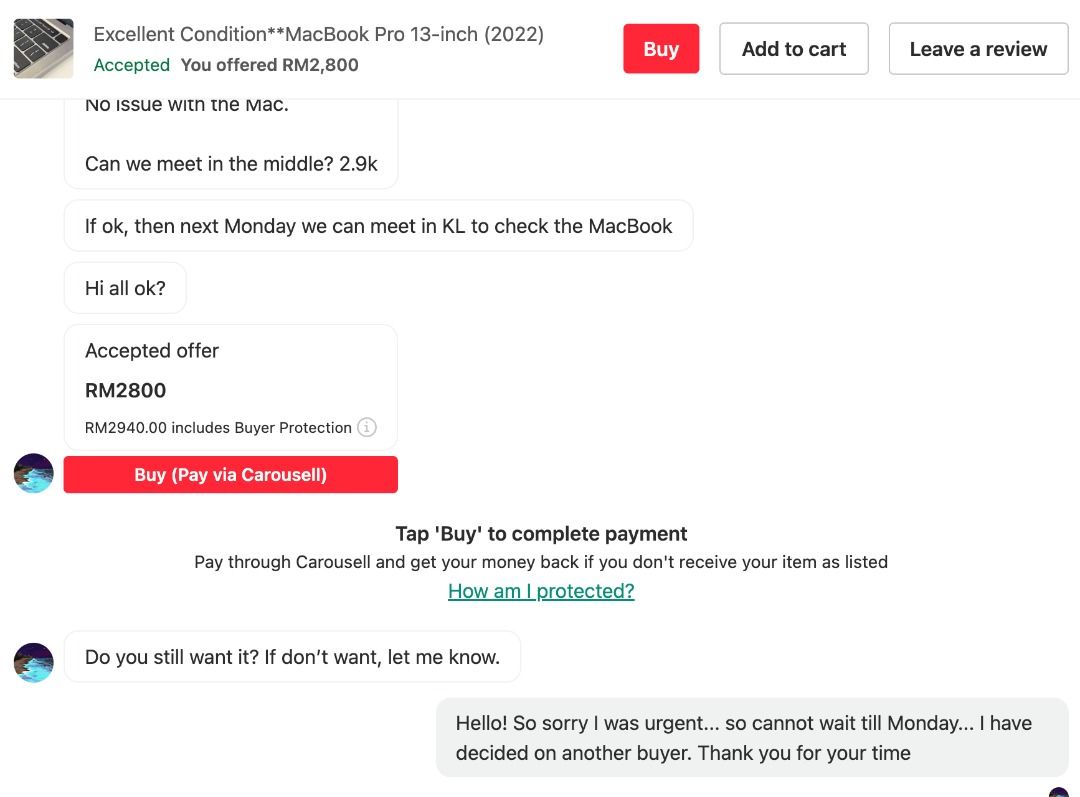Viewport: 1080px width, 797px height.
Task: Select the 'Hi all ok?' message bubble
Action: click(x=125, y=288)
